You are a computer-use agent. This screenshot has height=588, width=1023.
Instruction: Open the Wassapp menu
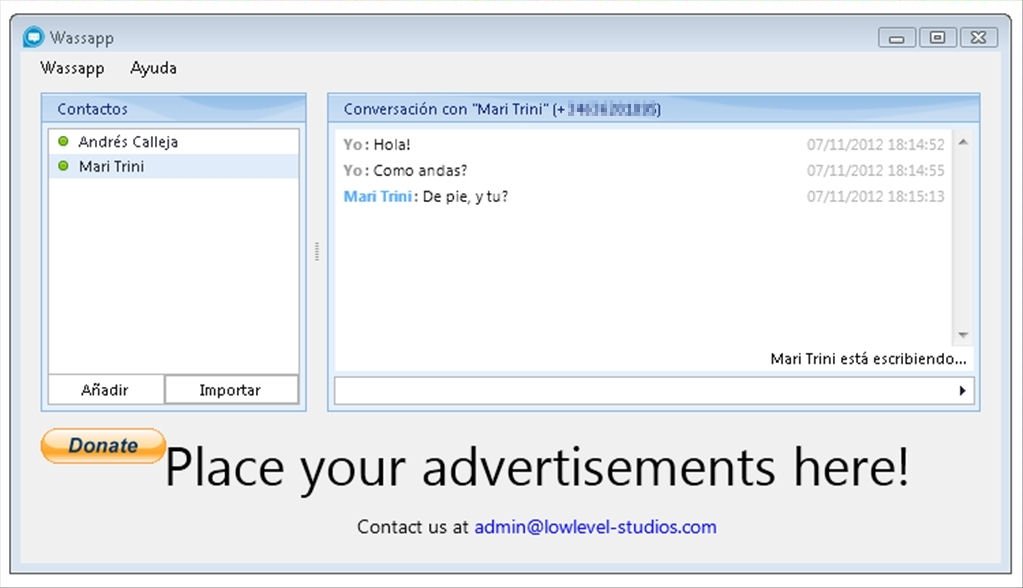click(72, 68)
